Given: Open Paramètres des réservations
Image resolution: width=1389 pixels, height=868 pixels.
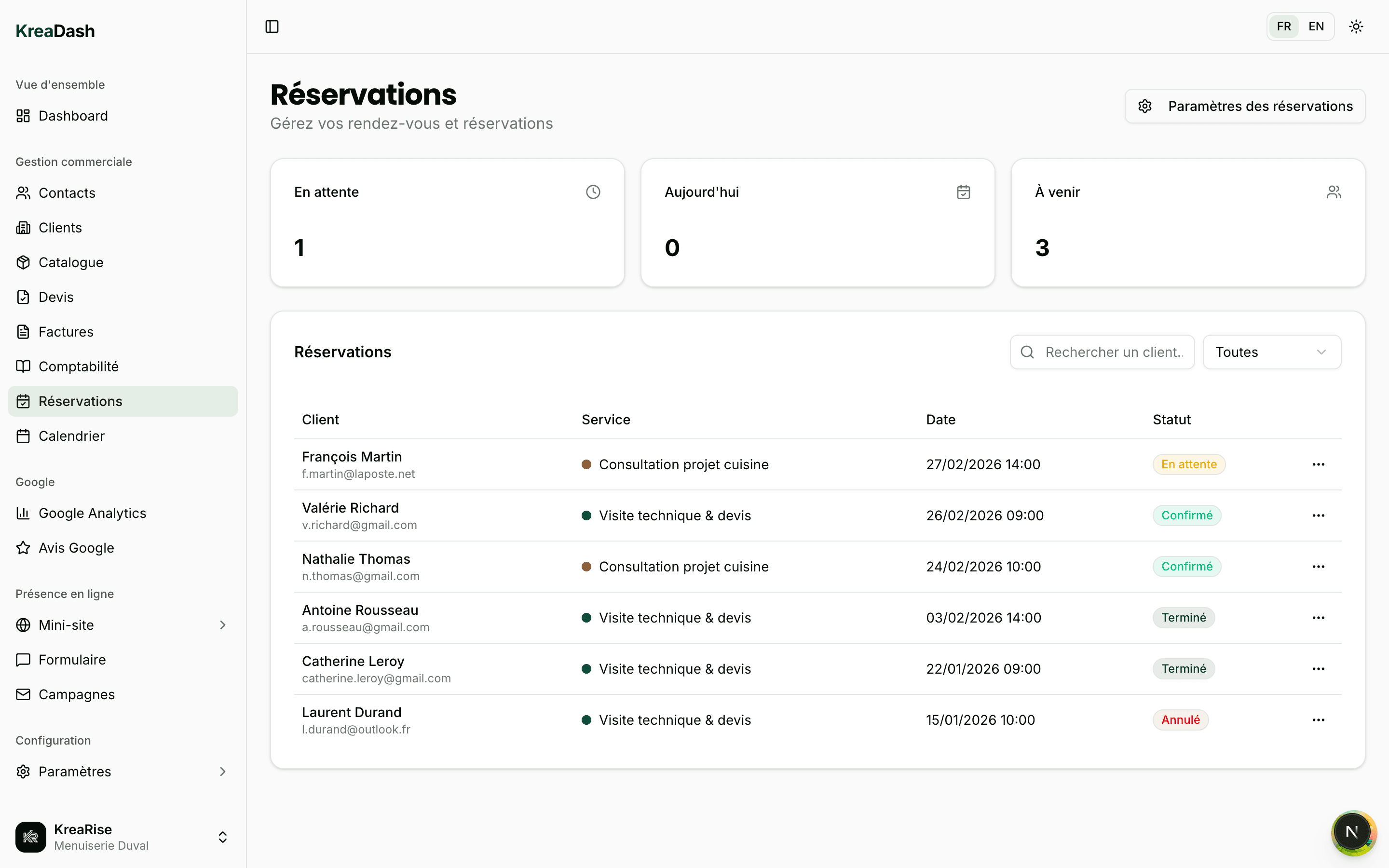Looking at the screenshot, I should coord(1244,106).
